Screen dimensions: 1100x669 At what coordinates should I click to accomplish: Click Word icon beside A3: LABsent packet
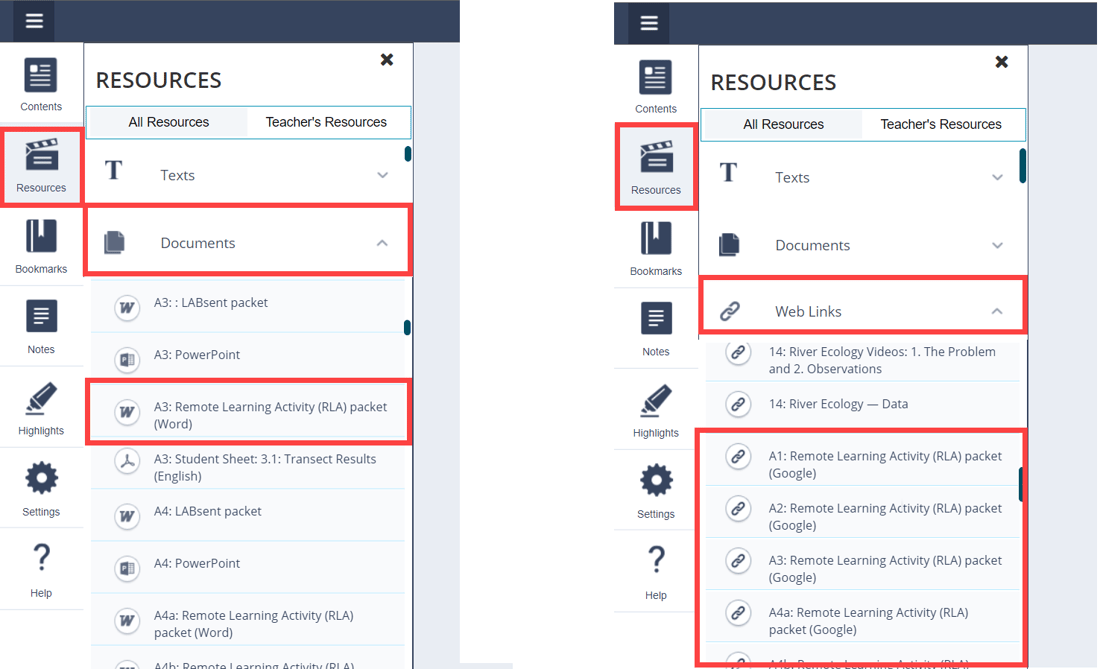127,307
